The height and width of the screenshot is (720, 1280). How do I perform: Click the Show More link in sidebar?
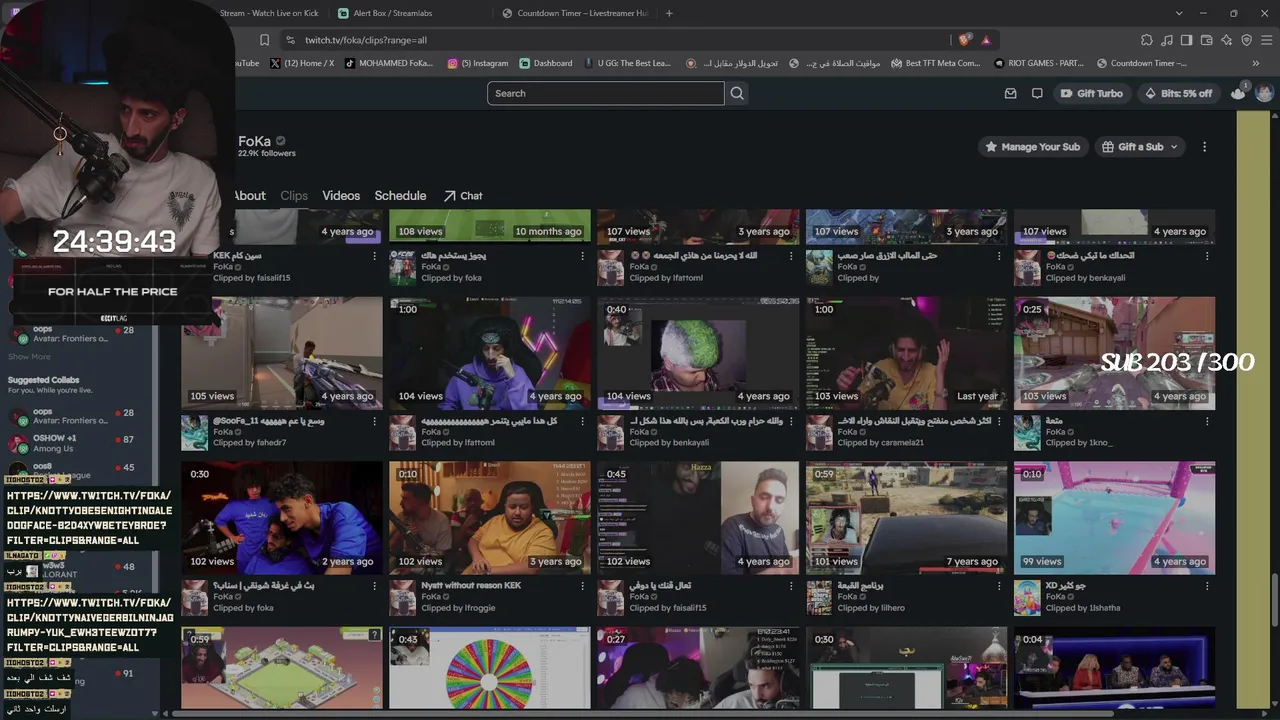click(29, 356)
